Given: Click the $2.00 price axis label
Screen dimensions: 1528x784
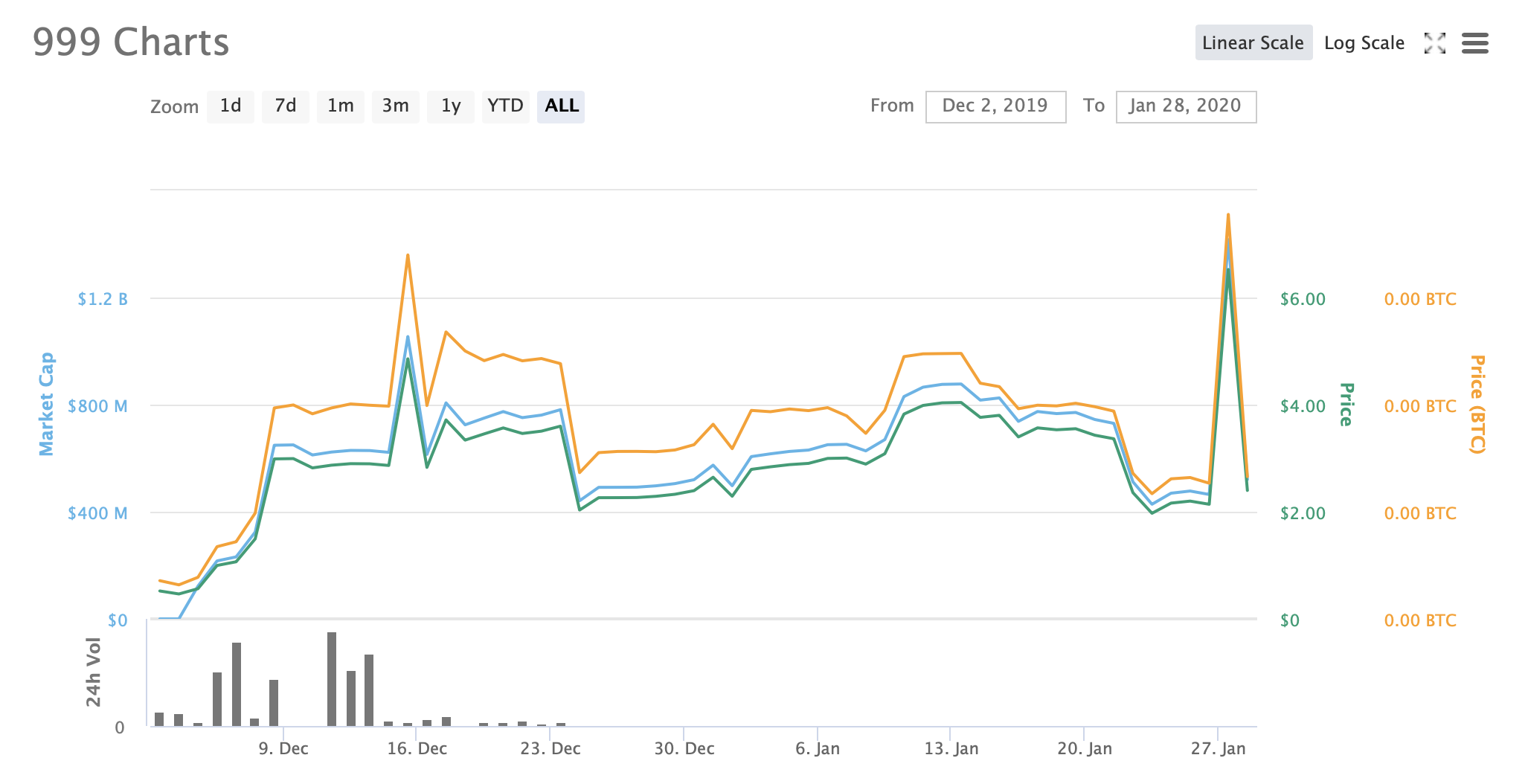Looking at the screenshot, I should [1303, 513].
